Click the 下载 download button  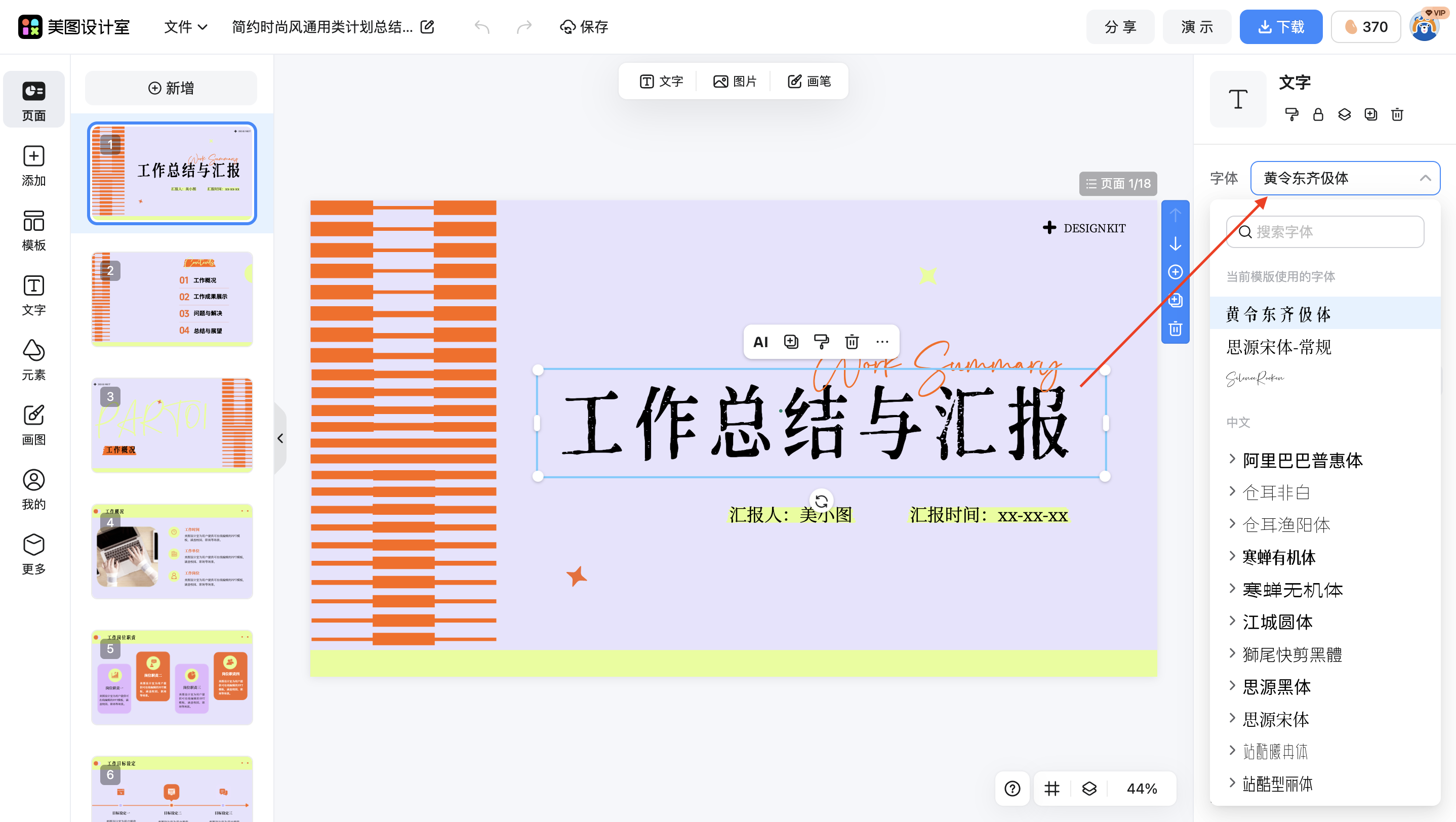point(1281,26)
